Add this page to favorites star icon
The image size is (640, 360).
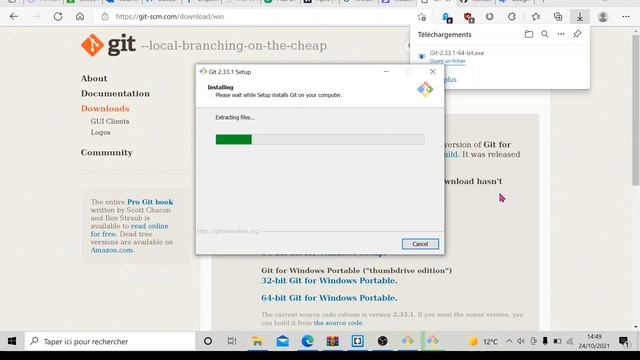pyautogui.click(x=422, y=17)
